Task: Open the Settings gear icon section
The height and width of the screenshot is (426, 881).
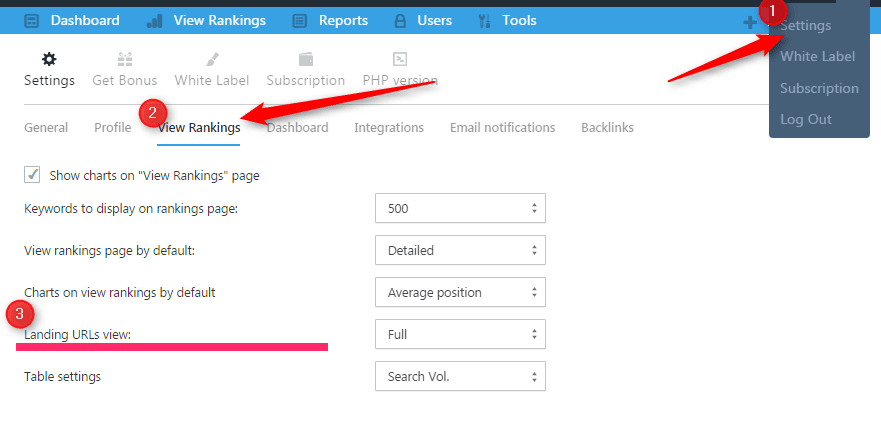Action: click(49, 59)
